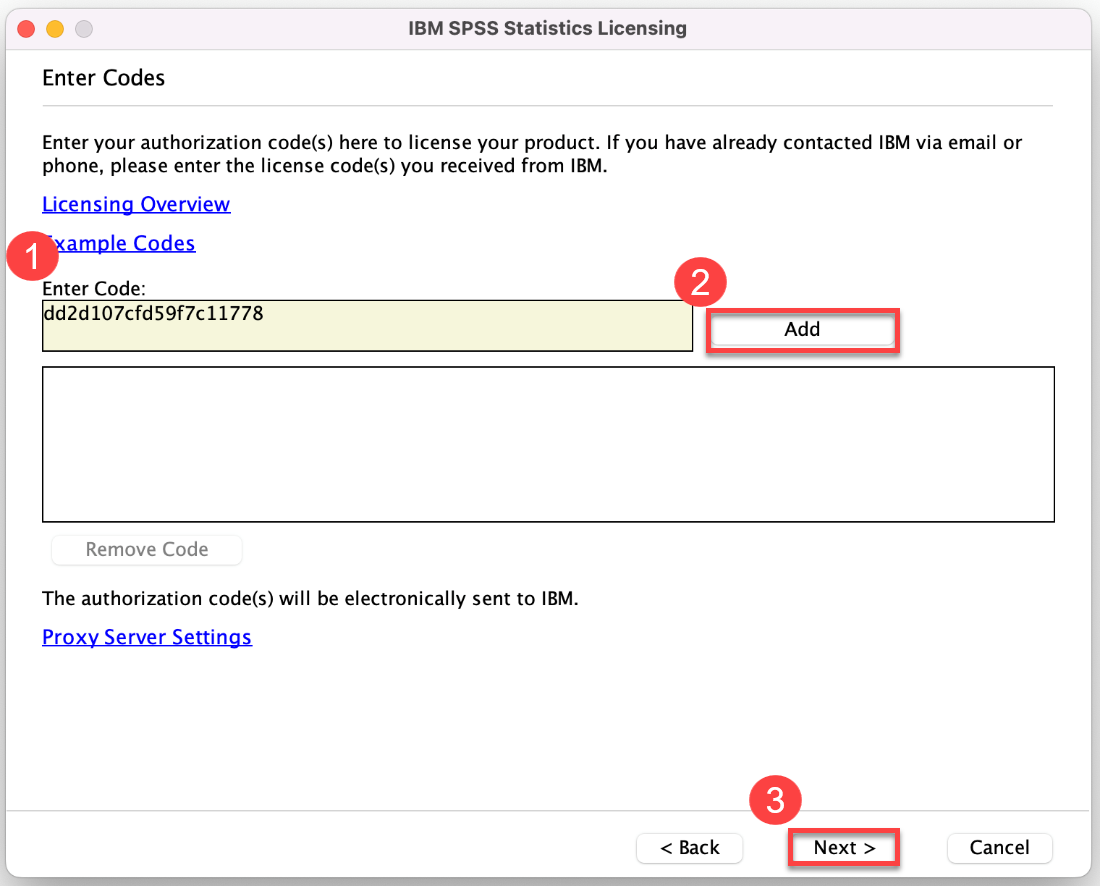Close the licensing window with red button
This screenshot has width=1100, height=886.
click(27, 29)
